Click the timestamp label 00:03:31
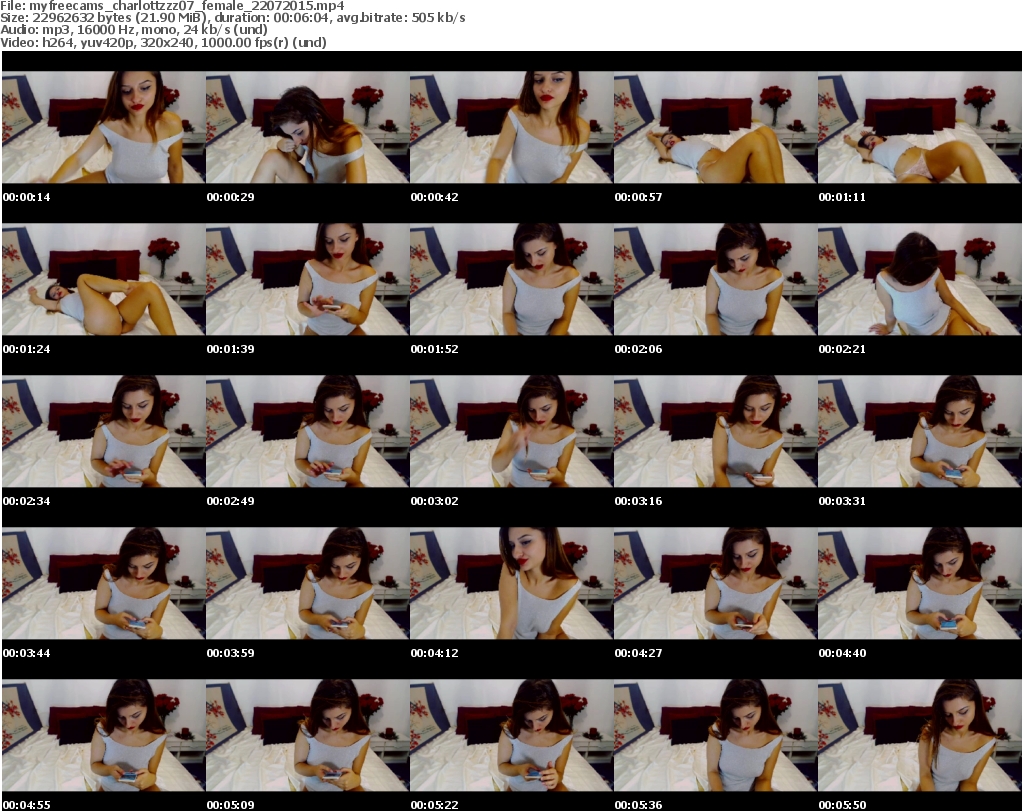Image resolution: width=1024 pixels, height=811 pixels. pos(842,501)
